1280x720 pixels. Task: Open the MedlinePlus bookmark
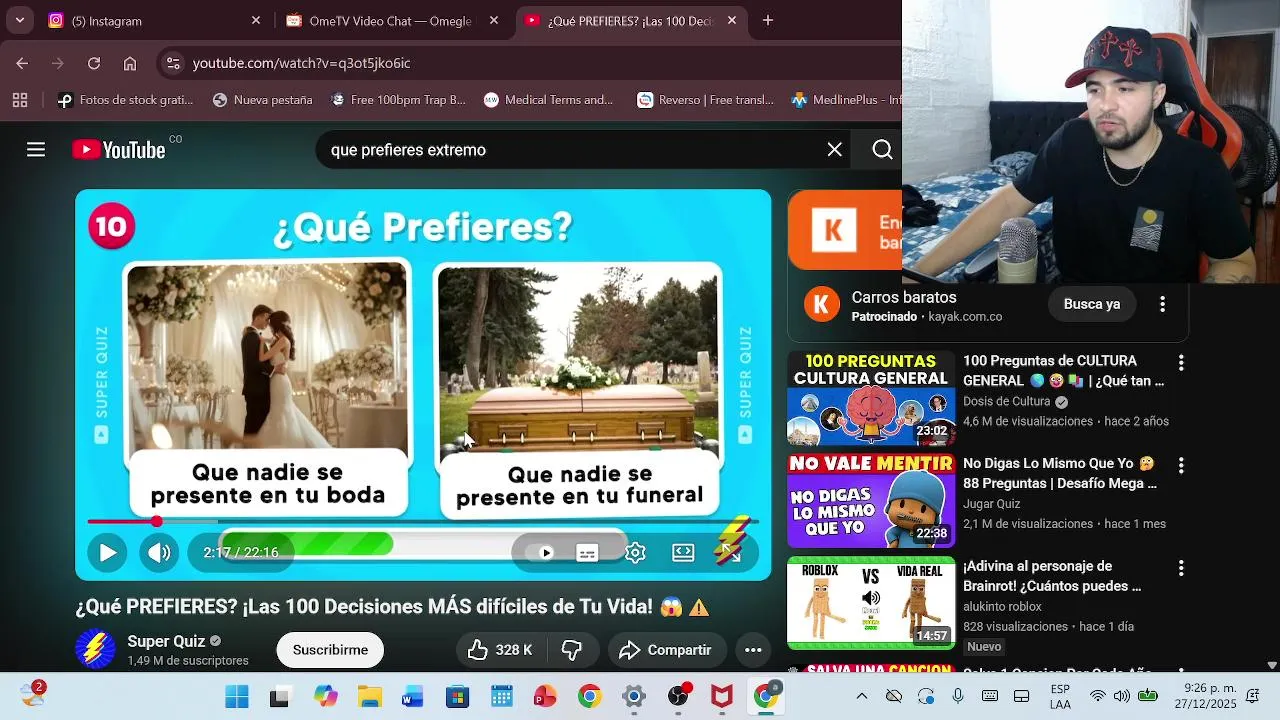click(846, 100)
